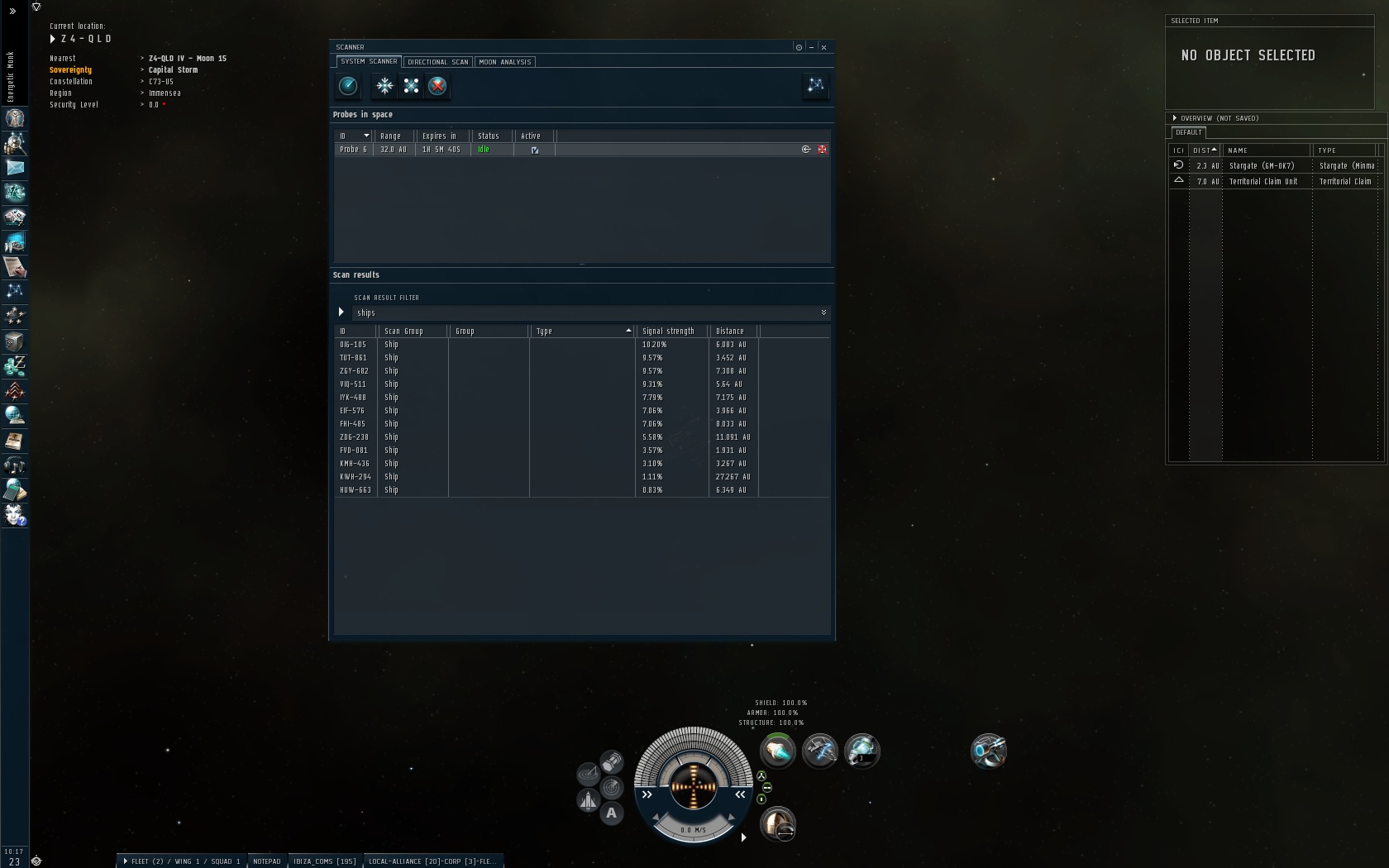Start probe analysis with the radar icon
The height and width of the screenshot is (868, 1389).
click(348, 86)
